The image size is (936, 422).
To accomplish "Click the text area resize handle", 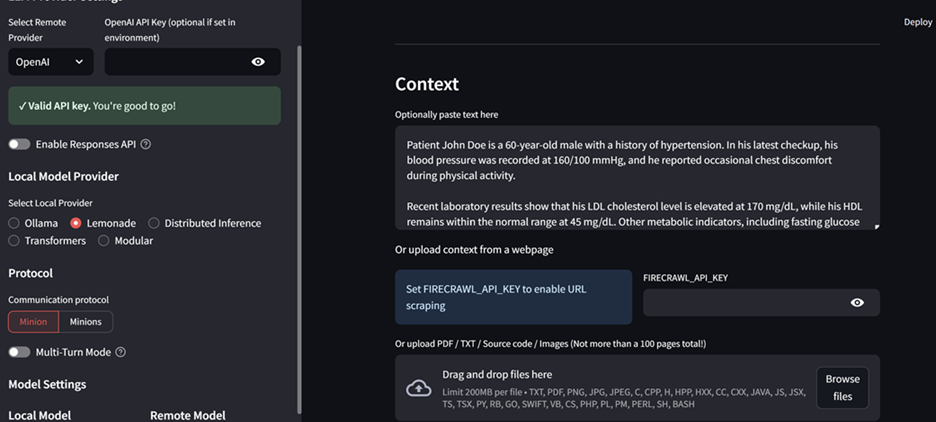I will pyautogui.click(x=876, y=226).
